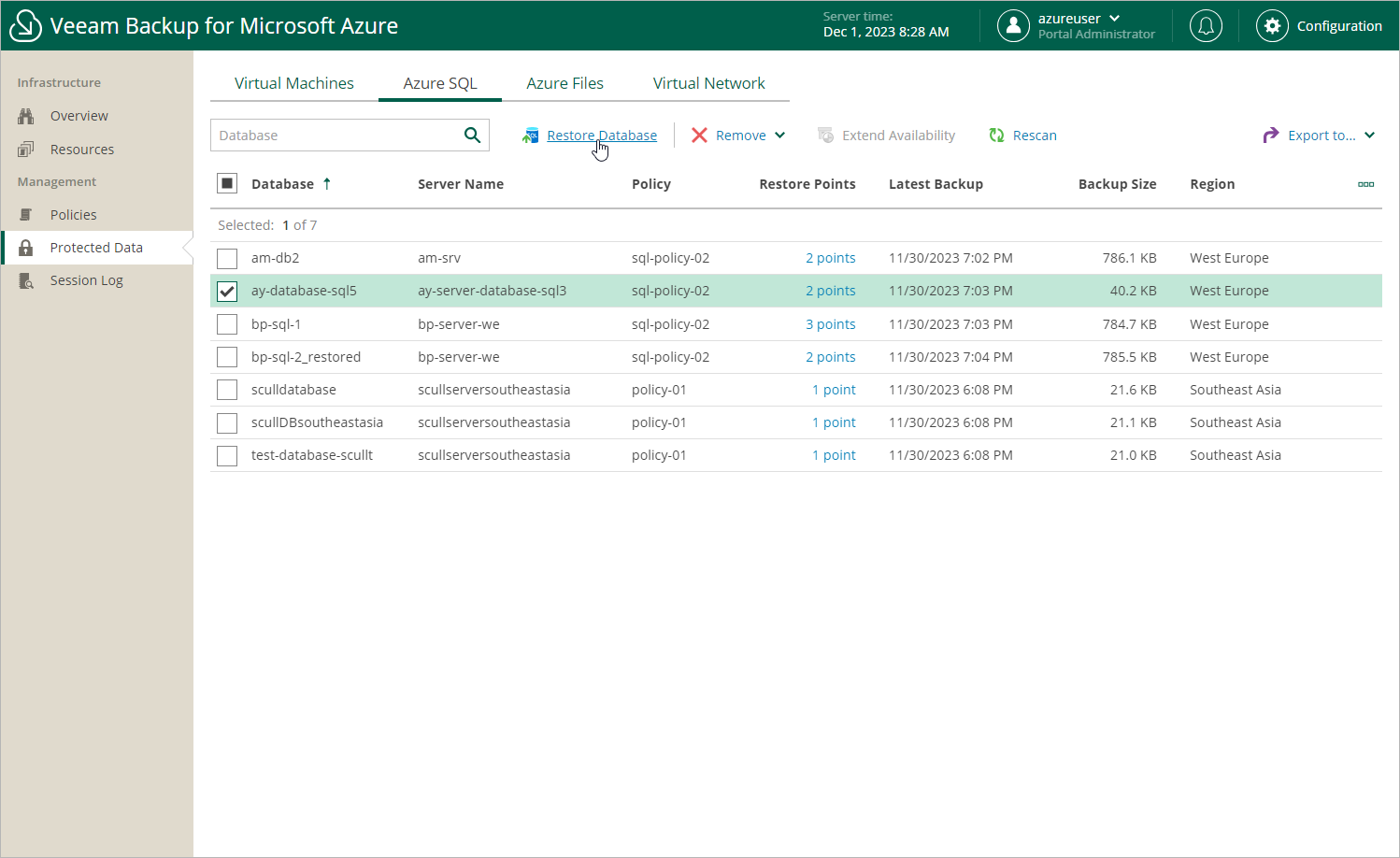Expand the Export to dropdown arrow
Image resolution: width=1400 pixels, height=858 pixels.
pyautogui.click(x=1370, y=136)
